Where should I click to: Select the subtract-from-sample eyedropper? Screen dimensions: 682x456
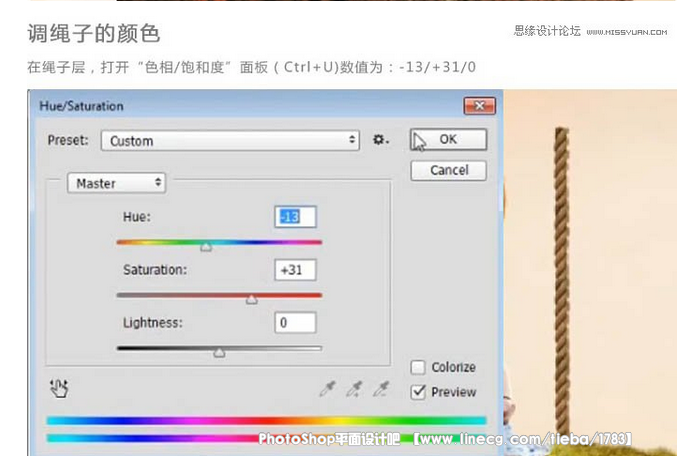click(381, 389)
